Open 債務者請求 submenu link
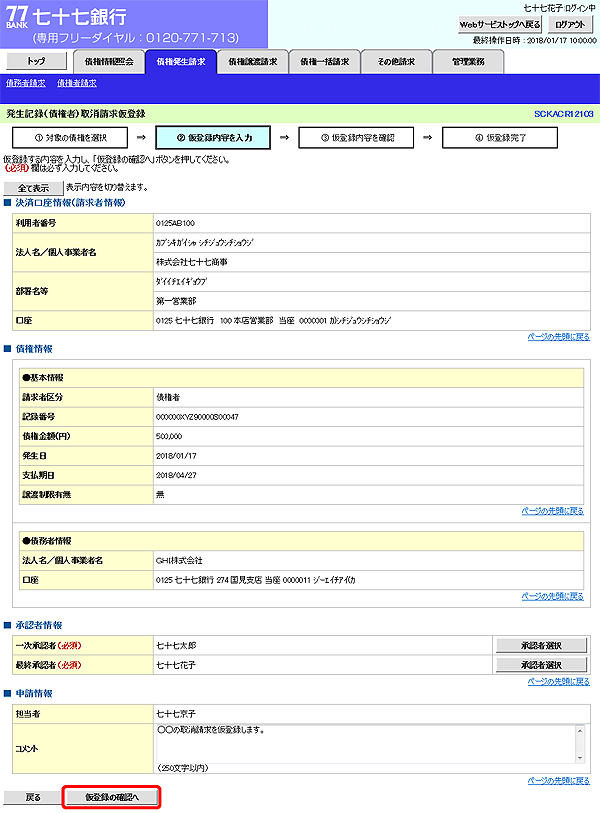This screenshot has height=813, width=600. pos(25,83)
